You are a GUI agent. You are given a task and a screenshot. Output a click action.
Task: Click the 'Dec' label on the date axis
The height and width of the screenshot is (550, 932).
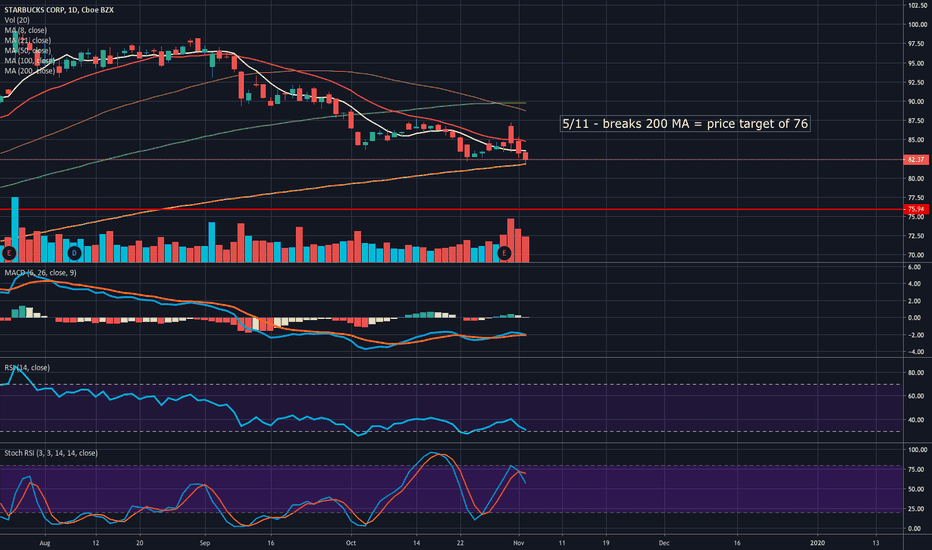pos(664,543)
